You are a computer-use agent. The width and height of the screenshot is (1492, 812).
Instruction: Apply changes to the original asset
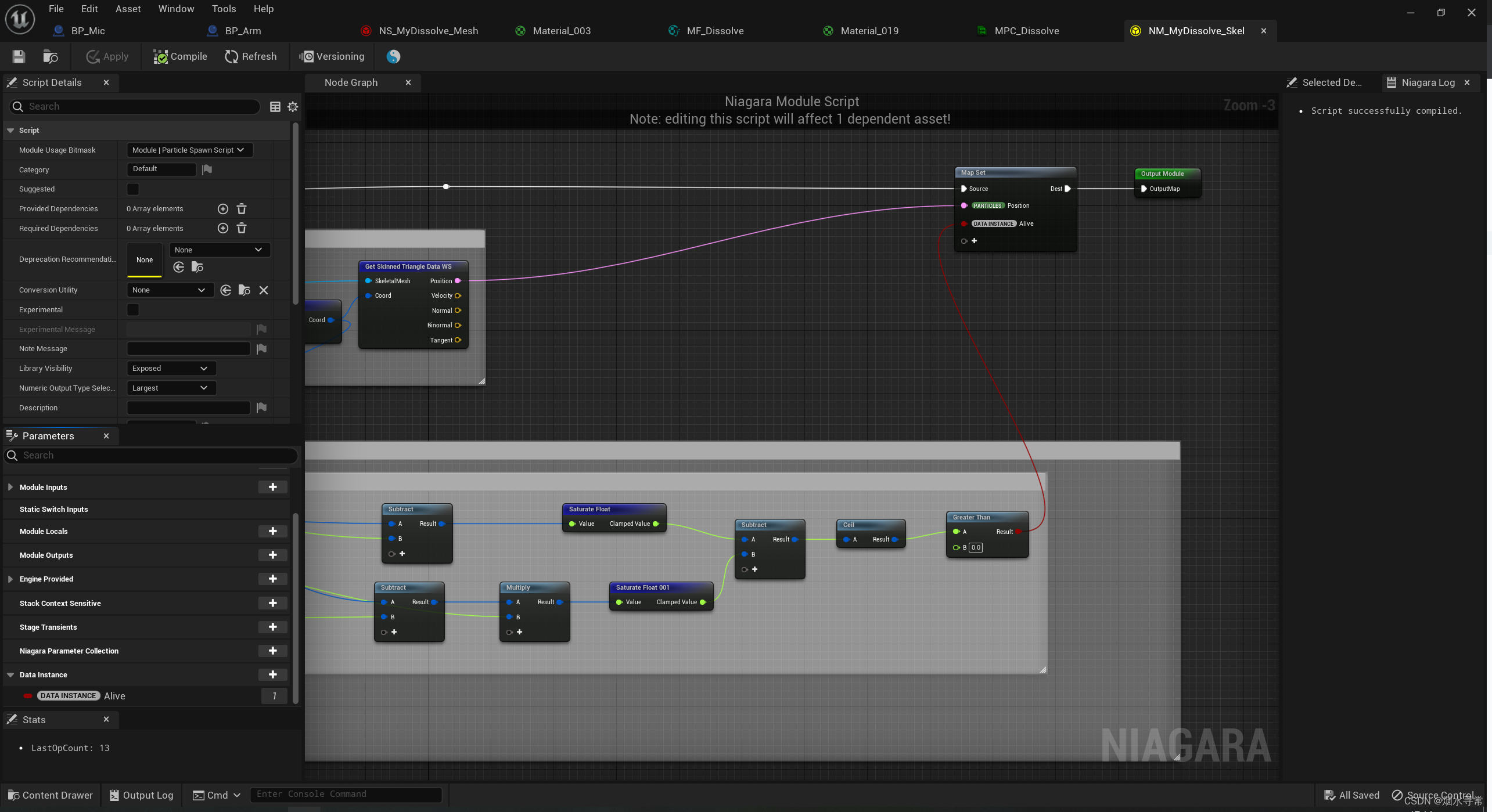coord(106,56)
